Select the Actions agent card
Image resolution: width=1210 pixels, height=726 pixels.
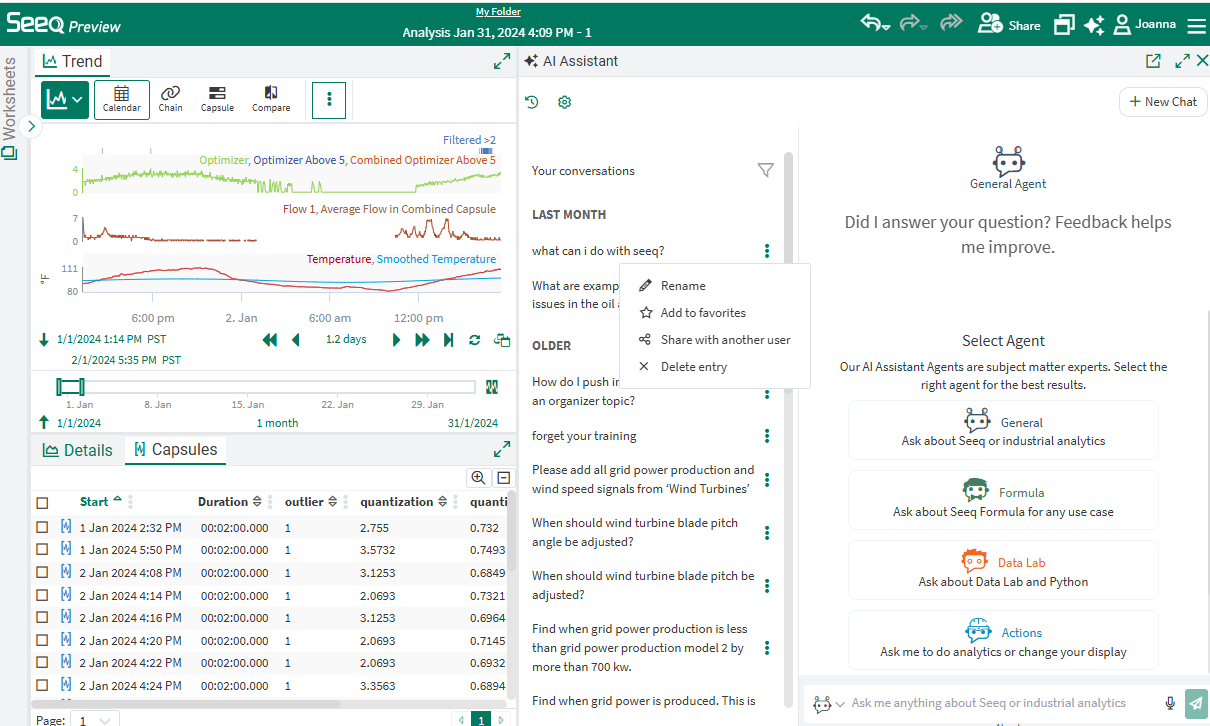pos(1003,640)
